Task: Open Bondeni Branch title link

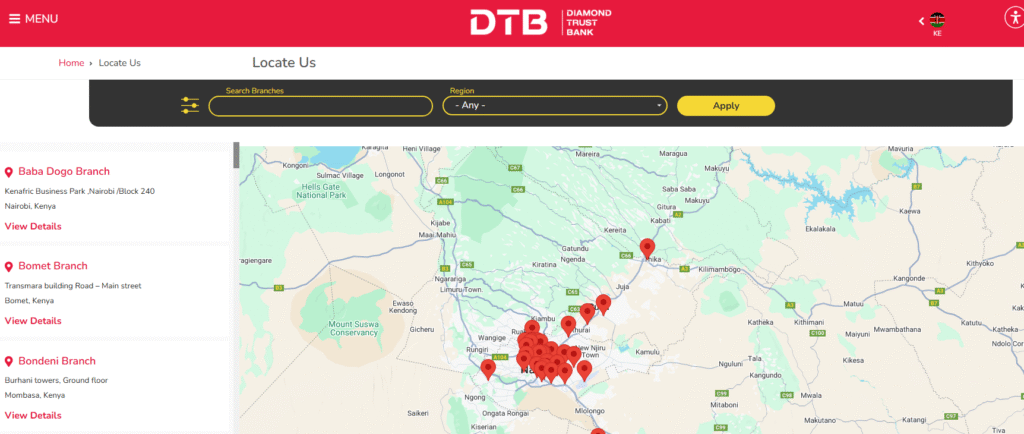Action: pyautogui.click(x=57, y=361)
